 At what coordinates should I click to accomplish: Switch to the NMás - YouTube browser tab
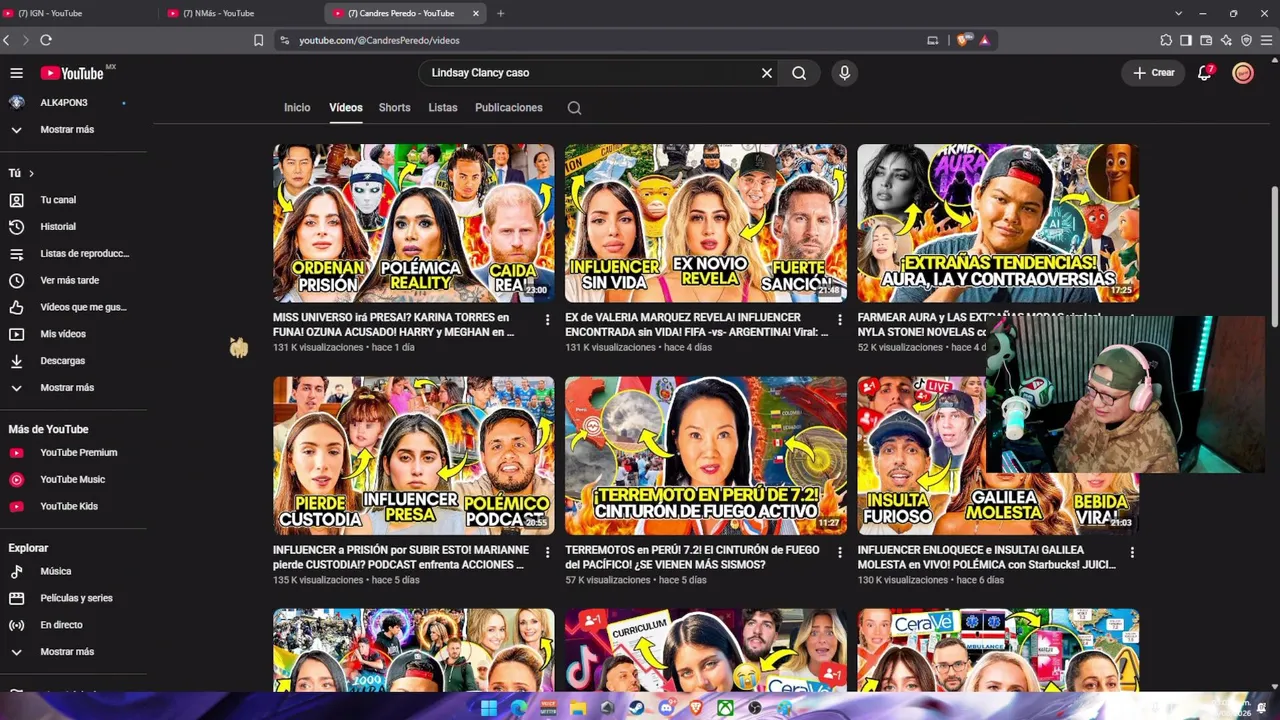tap(242, 13)
